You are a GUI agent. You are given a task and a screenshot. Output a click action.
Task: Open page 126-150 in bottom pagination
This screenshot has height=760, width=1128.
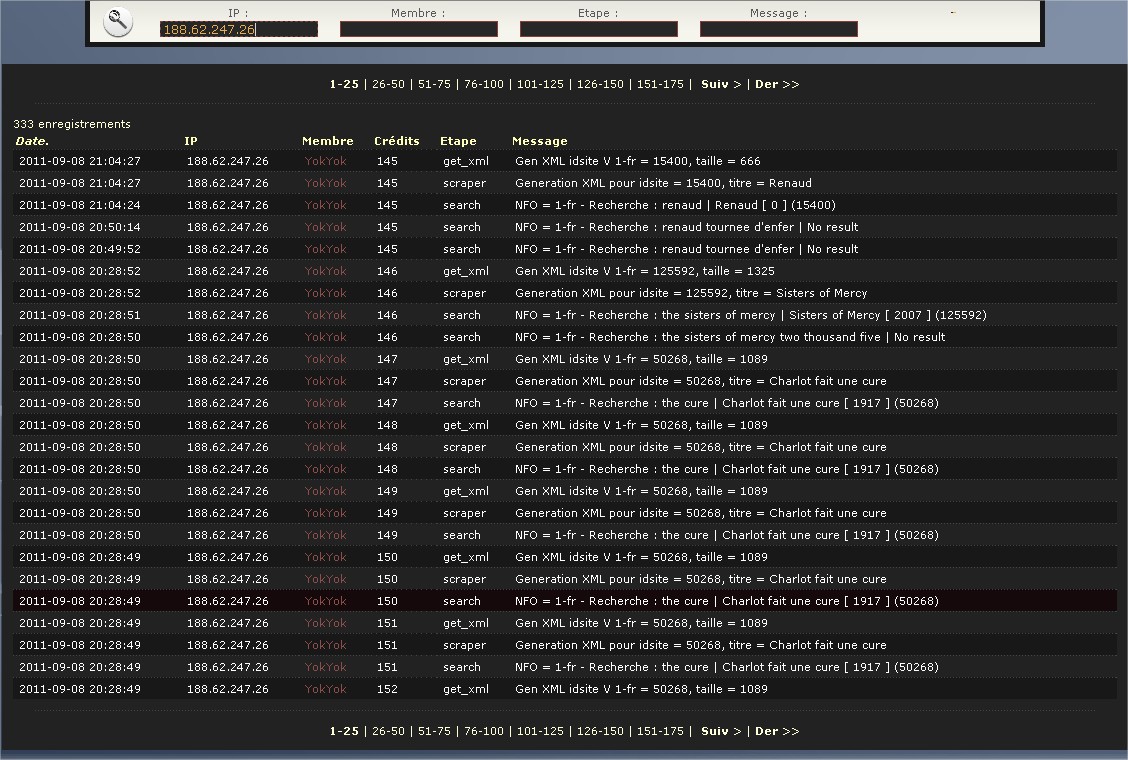tap(600, 731)
